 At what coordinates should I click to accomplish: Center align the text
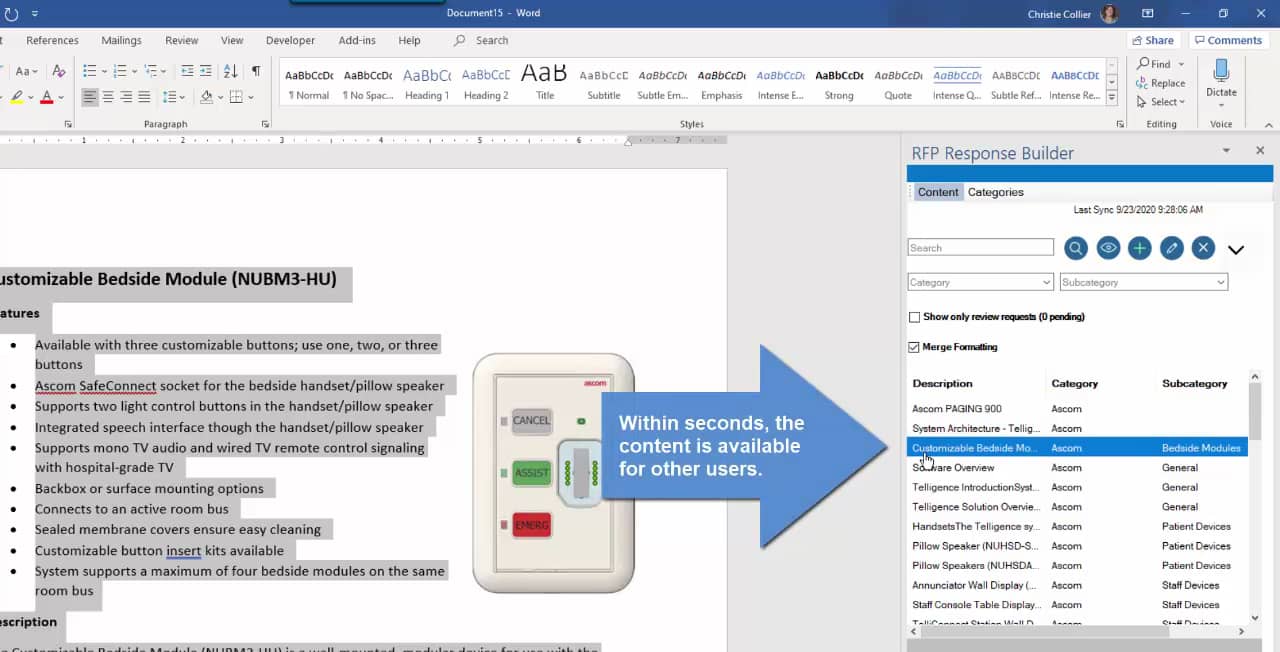coord(108,97)
